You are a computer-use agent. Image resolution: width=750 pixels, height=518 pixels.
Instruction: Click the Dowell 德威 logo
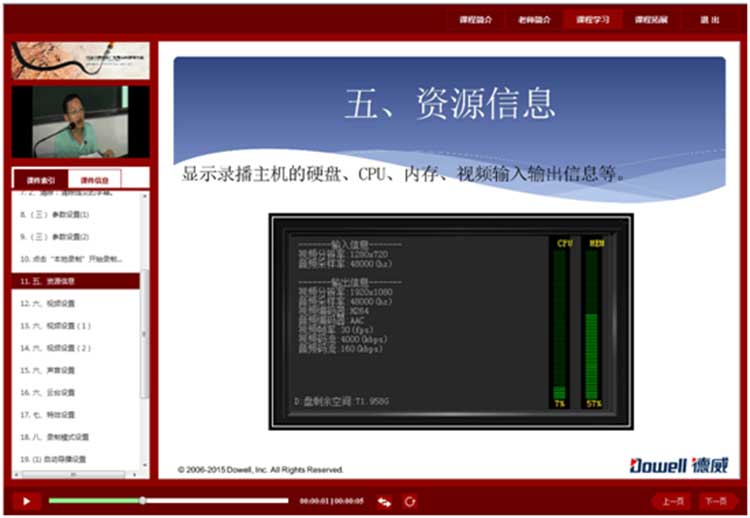(x=679, y=465)
